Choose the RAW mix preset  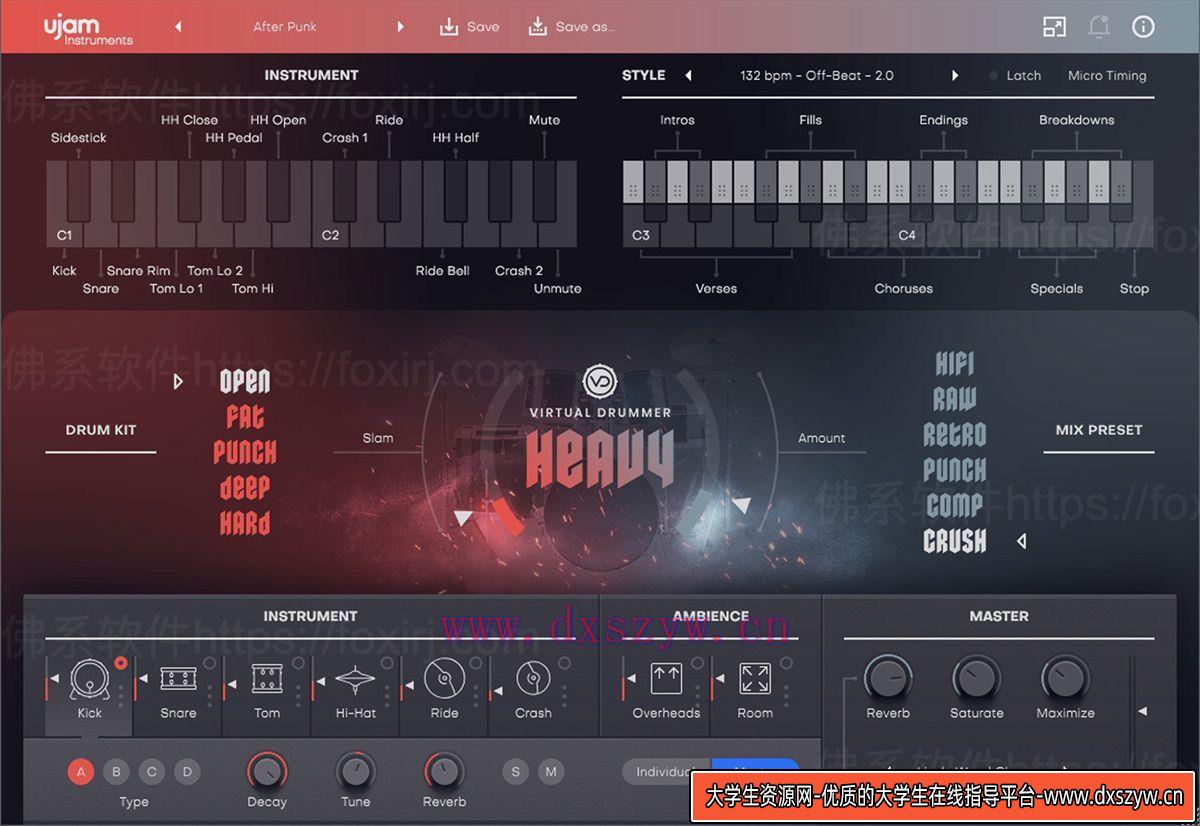(955, 399)
